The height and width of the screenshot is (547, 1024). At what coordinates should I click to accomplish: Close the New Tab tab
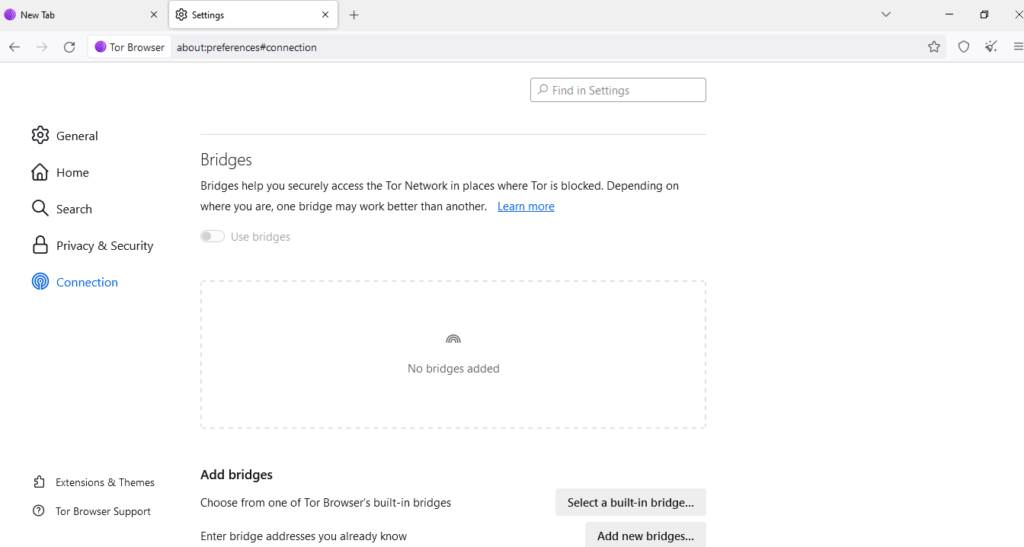pos(154,14)
